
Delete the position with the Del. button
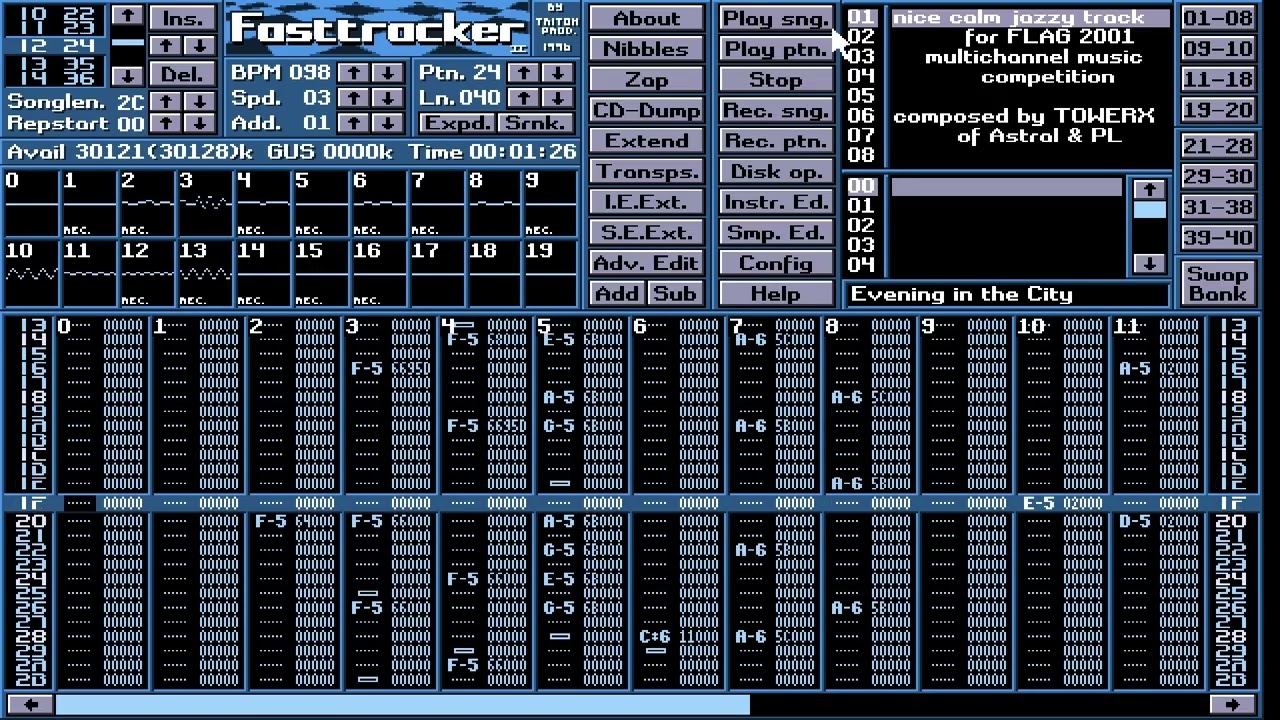pos(182,75)
